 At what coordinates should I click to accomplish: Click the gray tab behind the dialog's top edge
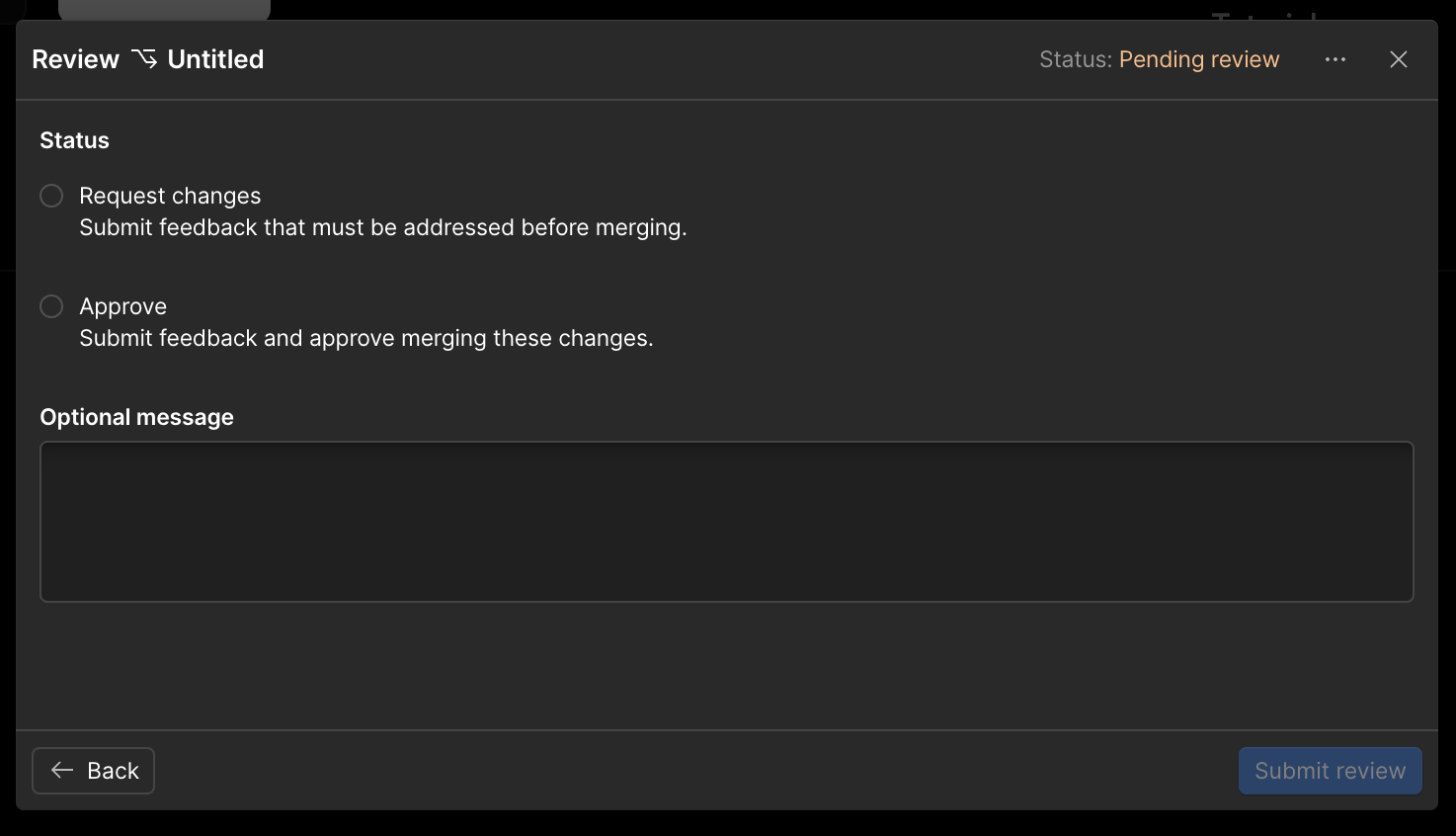click(164, 10)
